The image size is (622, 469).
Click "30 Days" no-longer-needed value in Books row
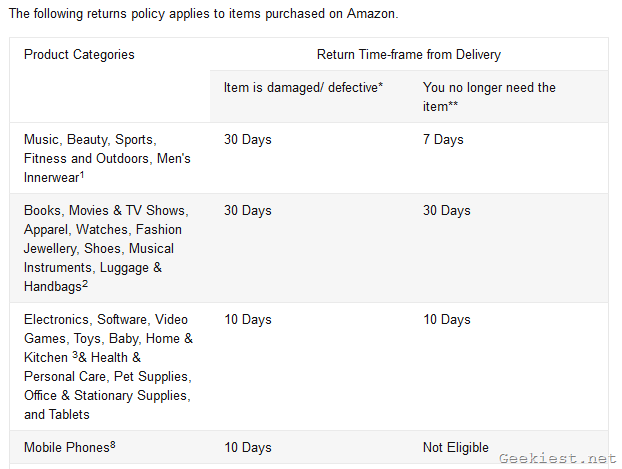(x=447, y=211)
